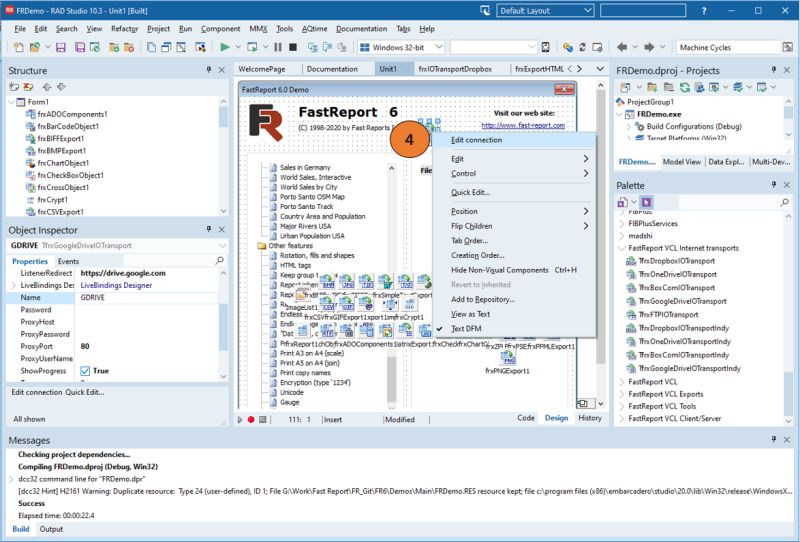The height and width of the screenshot is (542, 800).
Task: Click frxPNGExport1 component icon on form
Action: tap(507, 358)
